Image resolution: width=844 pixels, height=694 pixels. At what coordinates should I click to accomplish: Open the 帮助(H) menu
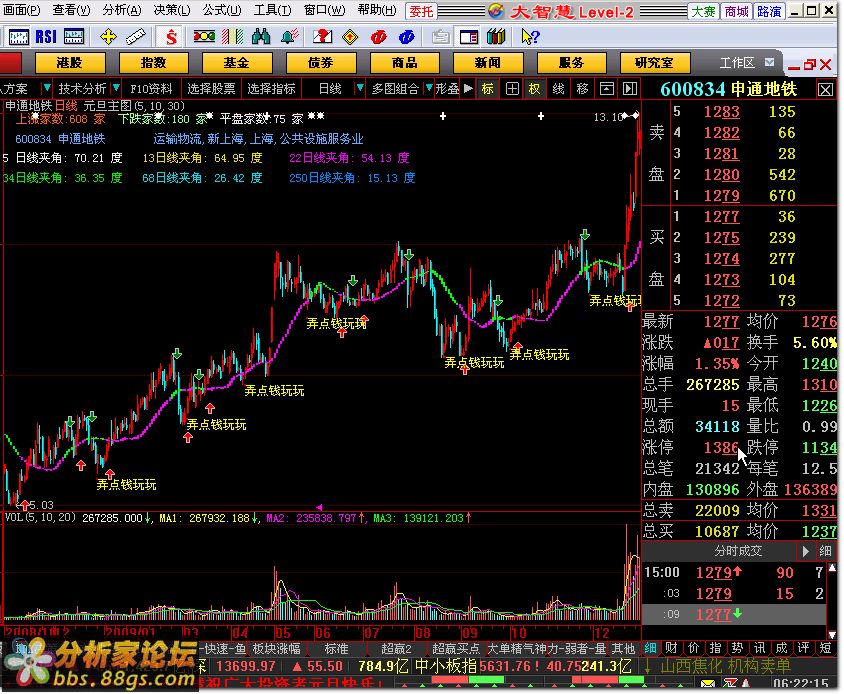tap(377, 10)
